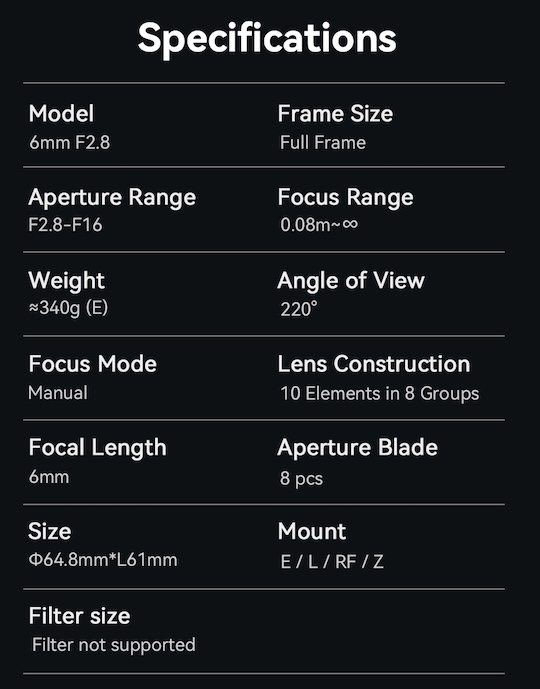This screenshot has width=540, height=689.
Task: Select the Lens Construction label
Action: [374, 364]
